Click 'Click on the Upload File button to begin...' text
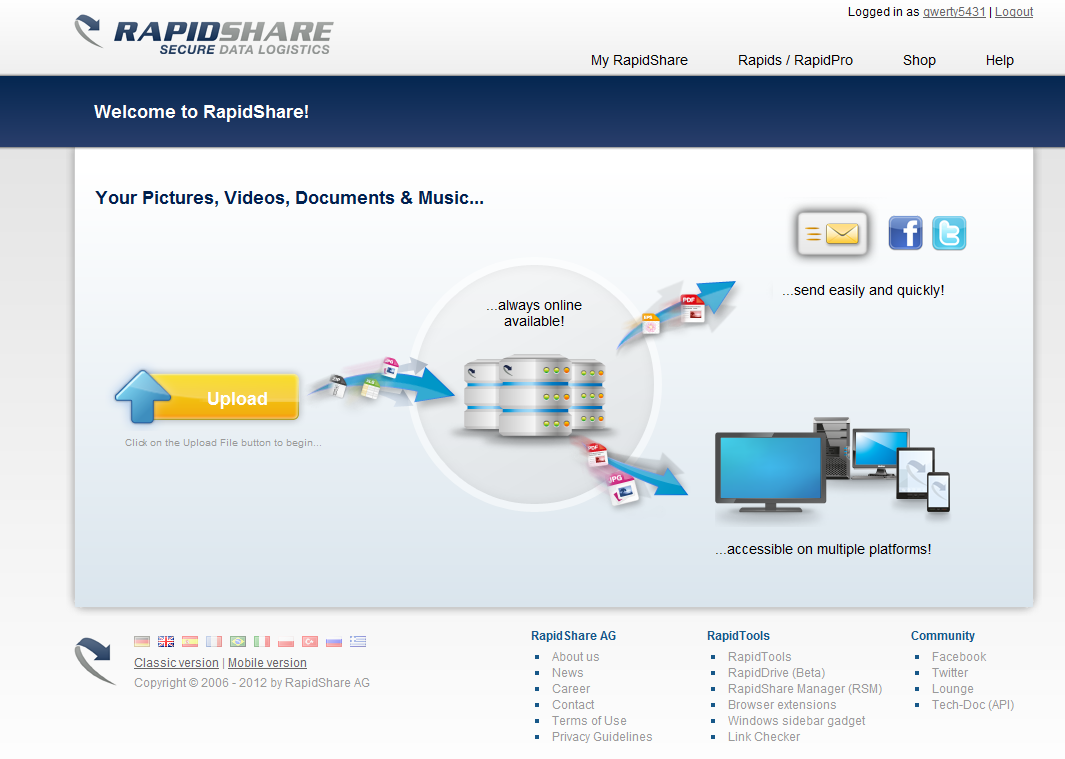Viewport: 1065px width, 759px height. coord(223,442)
